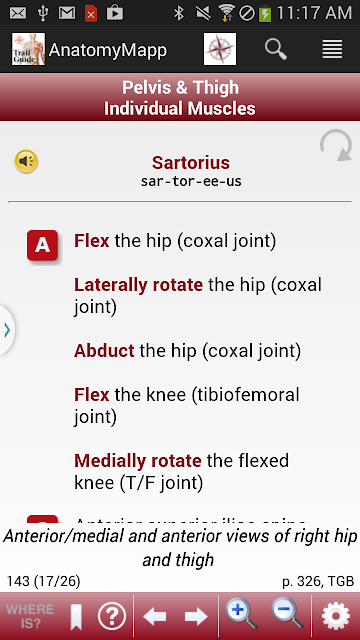Viewport: 360px width, 640px height.
Task: Expand the left side drawer chevron
Action: pos(7,330)
